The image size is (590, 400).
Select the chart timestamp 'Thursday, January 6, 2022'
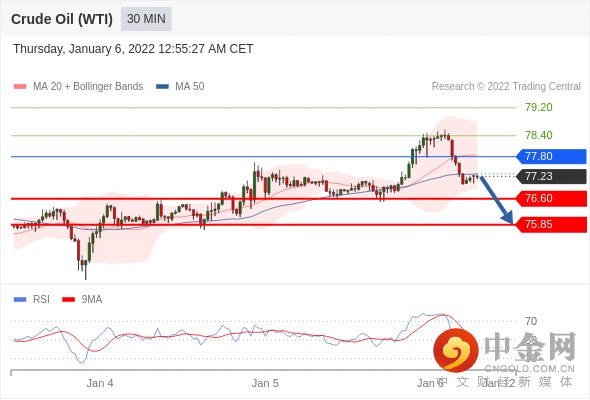(84, 49)
